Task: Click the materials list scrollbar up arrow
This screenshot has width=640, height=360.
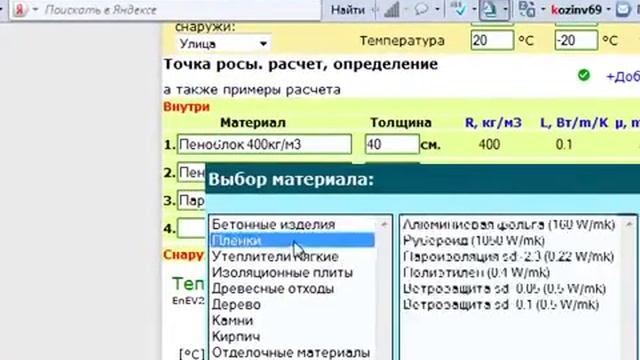Action: (x=629, y=224)
